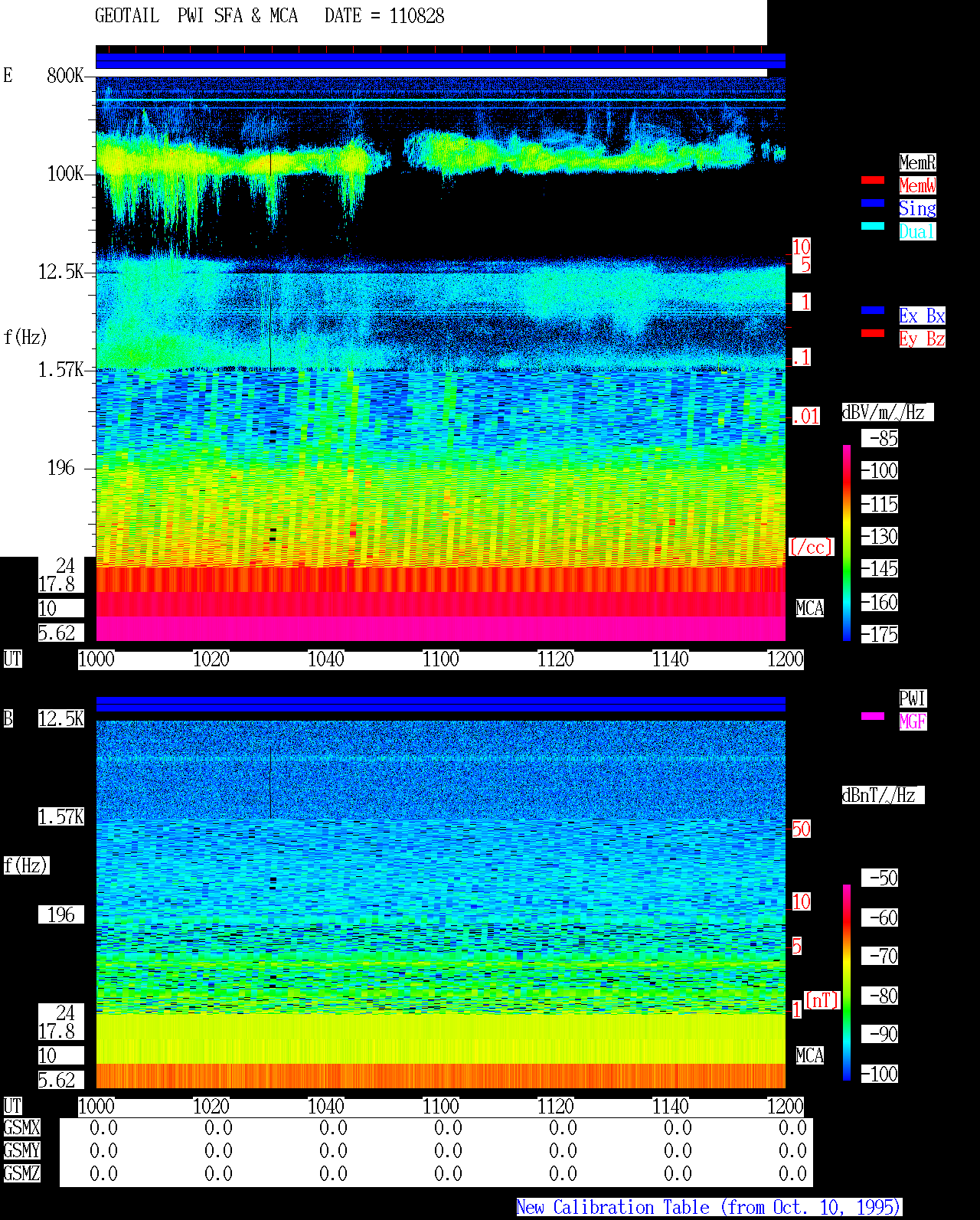Click the dBnT/√Hz unit label
This screenshot has height=1220, width=980.
(x=883, y=795)
